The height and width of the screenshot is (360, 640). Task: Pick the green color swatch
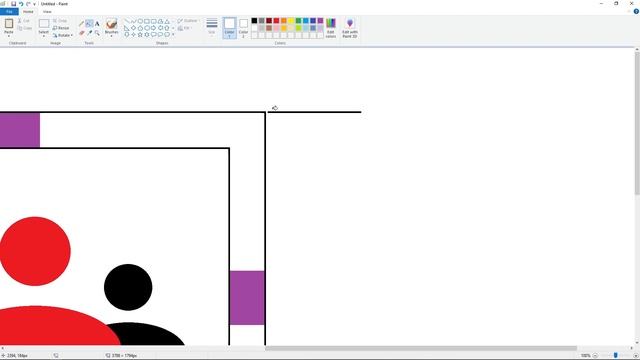click(298, 21)
